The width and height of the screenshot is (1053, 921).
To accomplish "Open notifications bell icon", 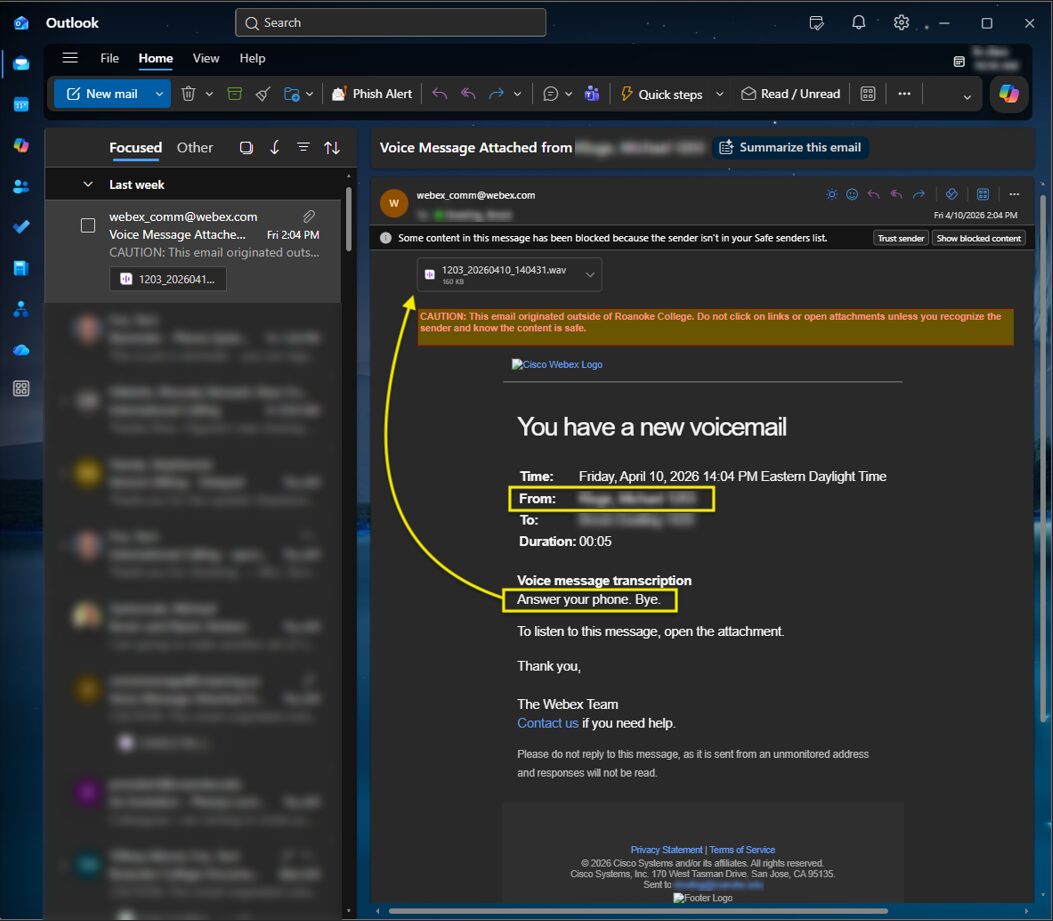I will pos(858,23).
